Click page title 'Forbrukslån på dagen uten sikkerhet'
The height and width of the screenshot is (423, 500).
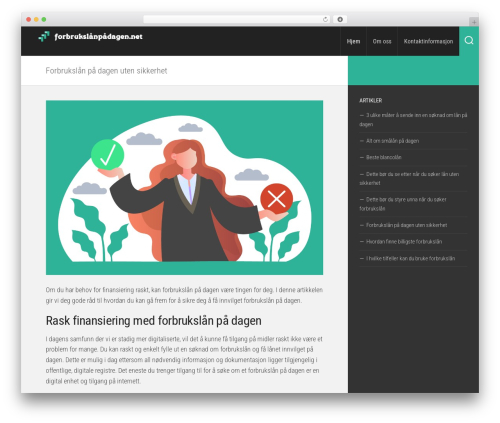pyautogui.click(x=106, y=71)
